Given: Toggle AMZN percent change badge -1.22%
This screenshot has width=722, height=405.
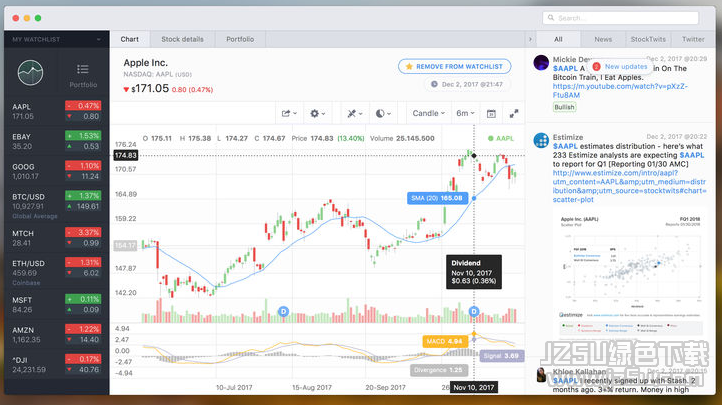Looking at the screenshot, I should click(82, 329).
